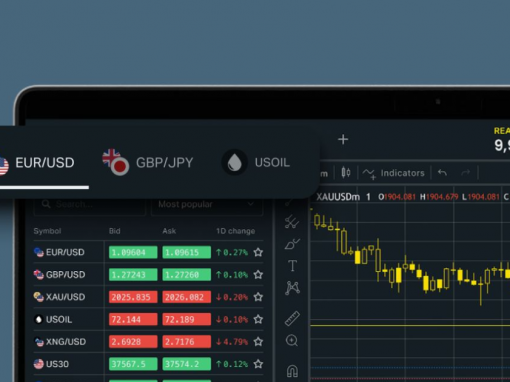Image resolution: width=510 pixels, height=382 pixels.
Task: Open the Indicators menu
Action: tap(394, 173)
